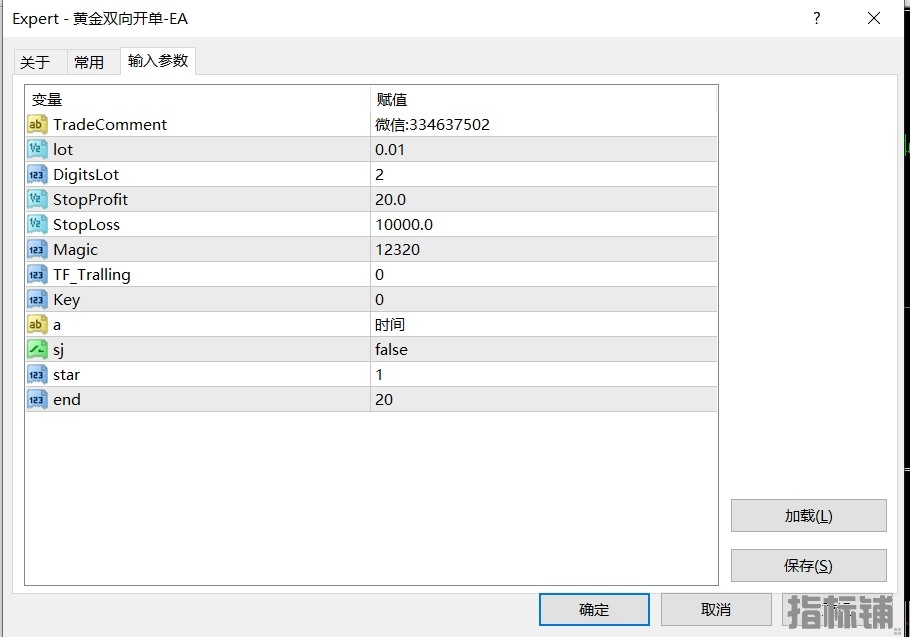The height and width of the screenshot is (637, 910).
Task: Click the integer icon beside Key
Action: [37, 299]
